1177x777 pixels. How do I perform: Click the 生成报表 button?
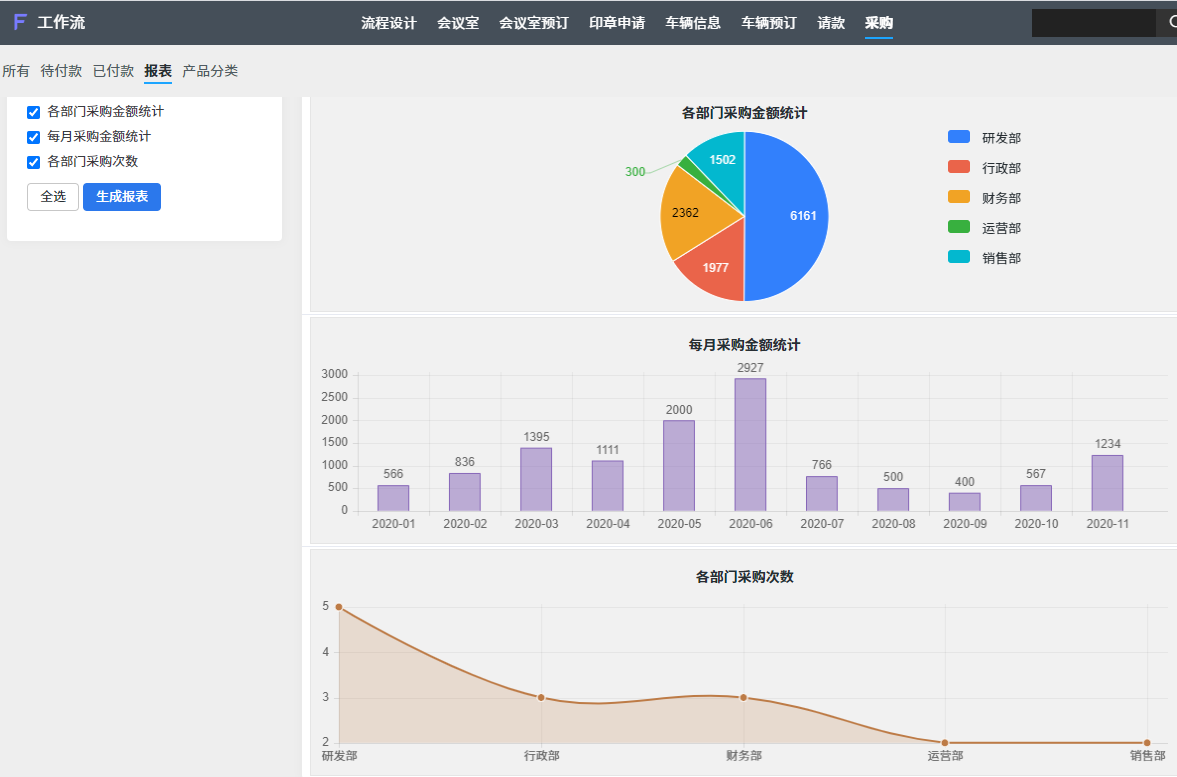point(121,197)
